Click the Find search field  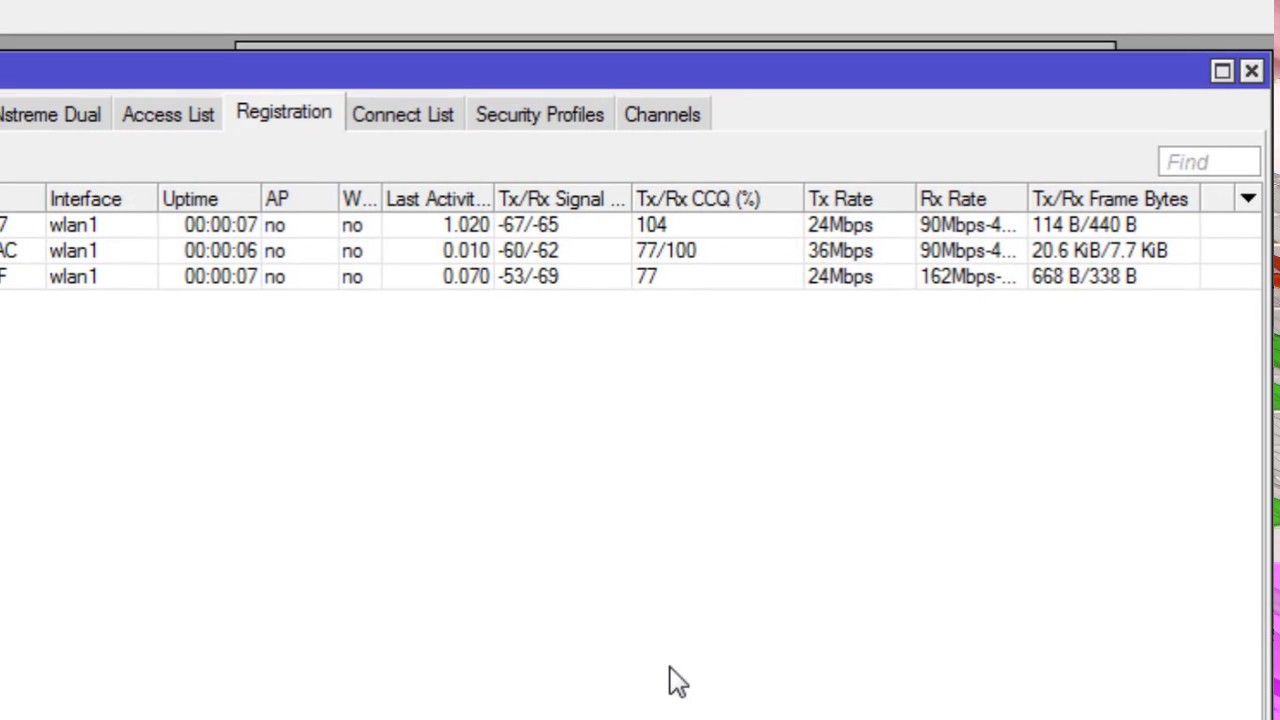pos(1209,162)
